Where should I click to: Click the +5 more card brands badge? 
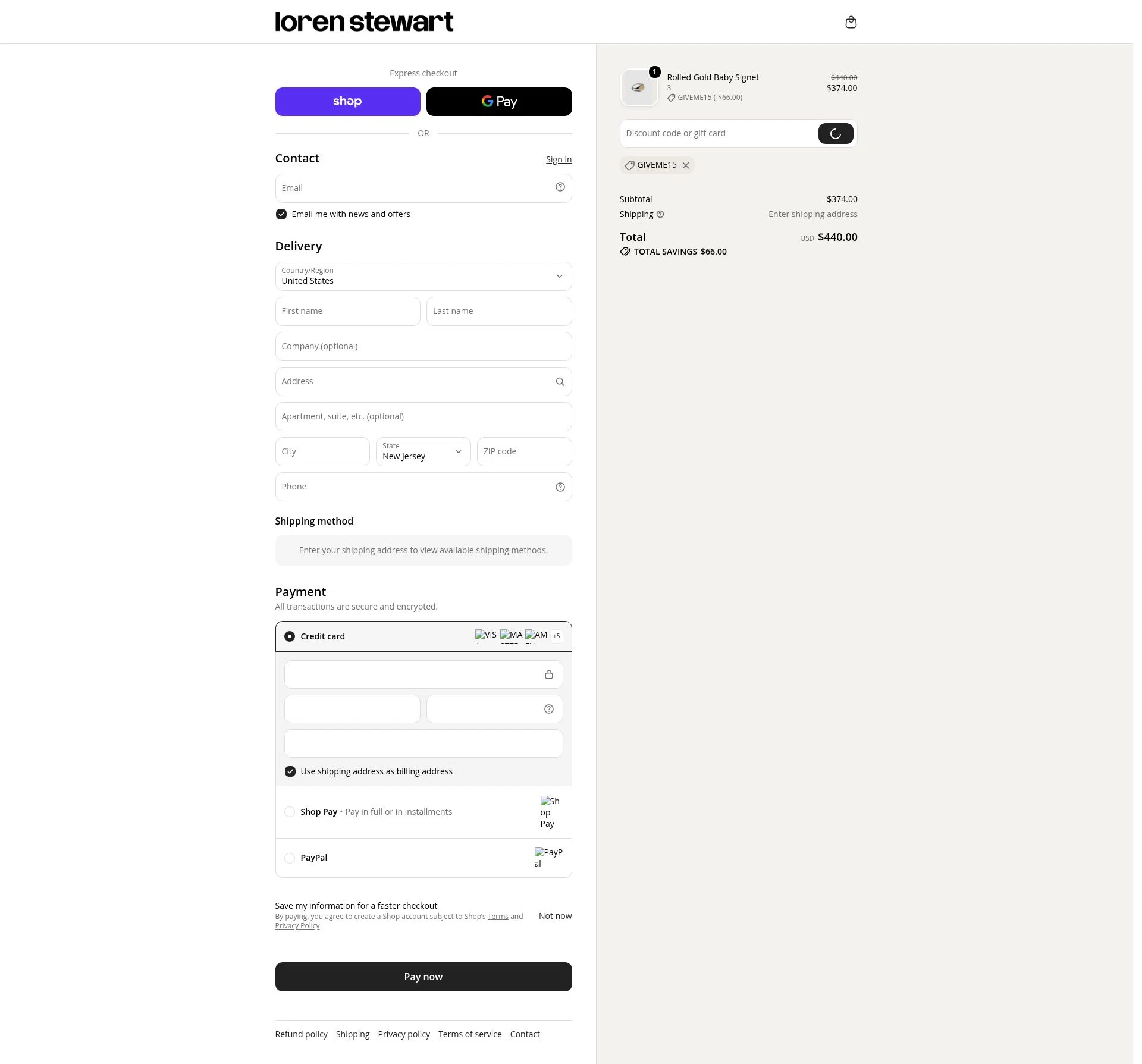click(556, 636)
